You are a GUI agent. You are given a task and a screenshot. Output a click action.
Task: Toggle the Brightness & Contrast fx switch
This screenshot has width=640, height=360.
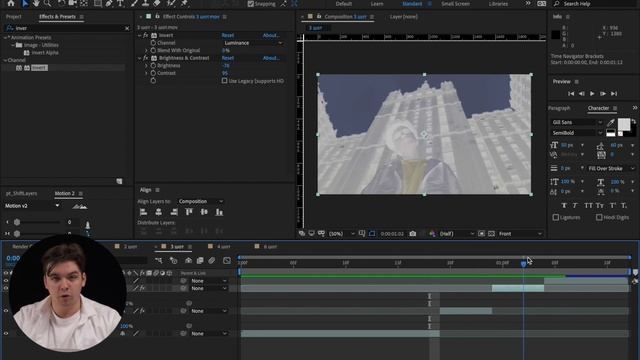(x=145, y=58)
